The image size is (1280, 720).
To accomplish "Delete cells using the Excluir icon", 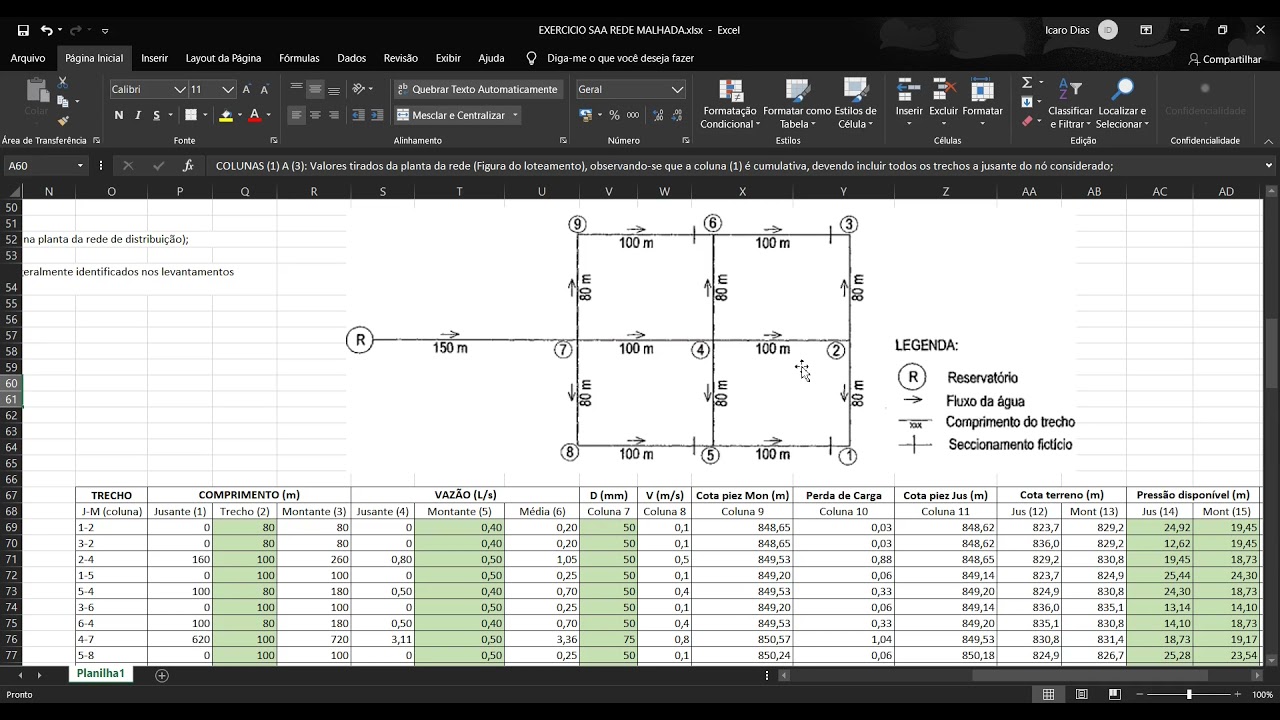I will tap(943, 98).
